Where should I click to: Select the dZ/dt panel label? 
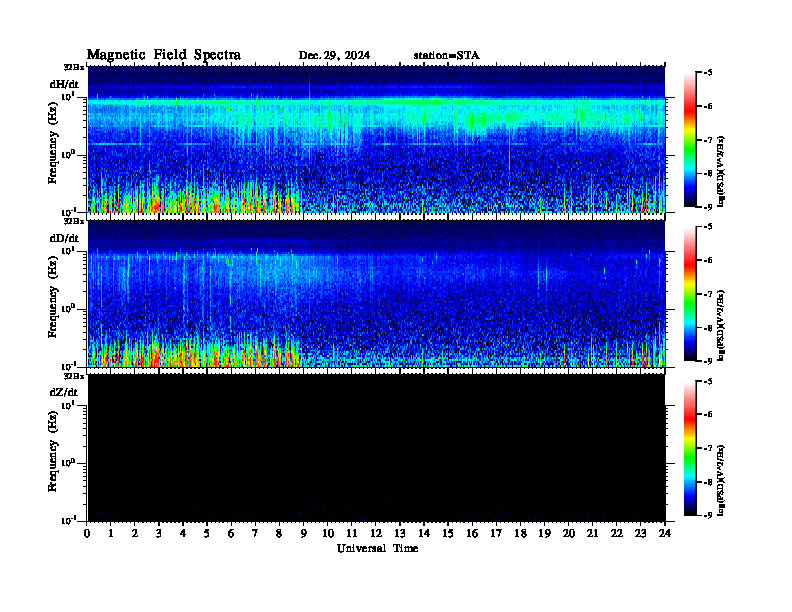(x=64, y=392)
